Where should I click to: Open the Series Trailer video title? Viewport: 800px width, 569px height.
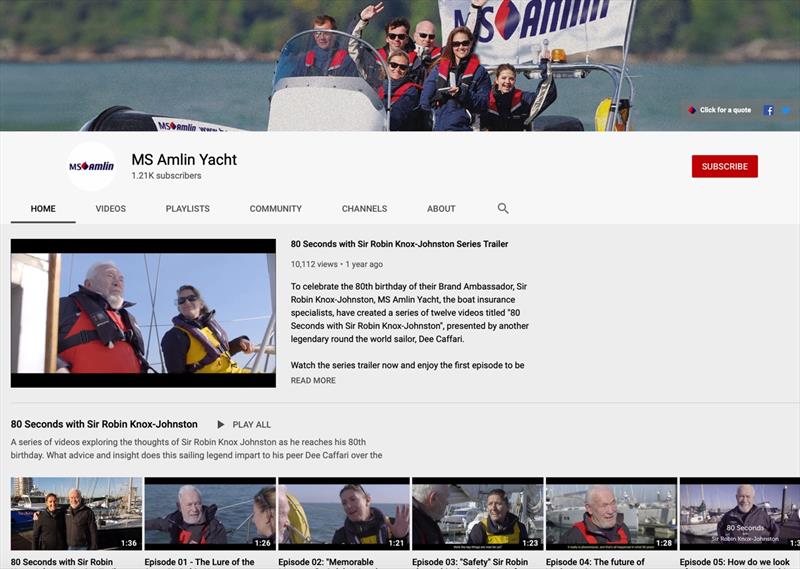tap(399, 244)
